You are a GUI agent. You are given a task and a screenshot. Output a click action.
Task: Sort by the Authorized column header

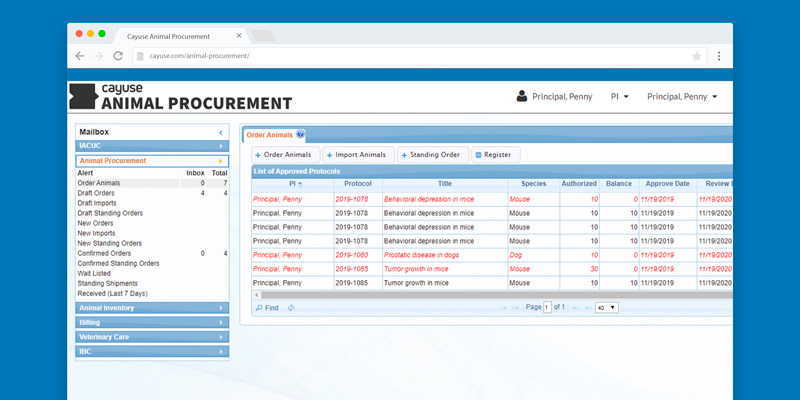coord(579,184)
